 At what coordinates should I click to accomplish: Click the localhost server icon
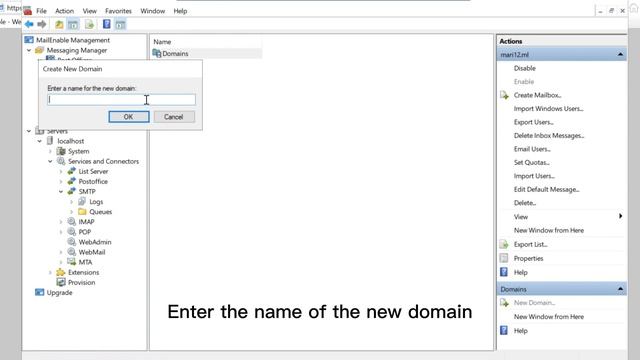click(50, 141)
